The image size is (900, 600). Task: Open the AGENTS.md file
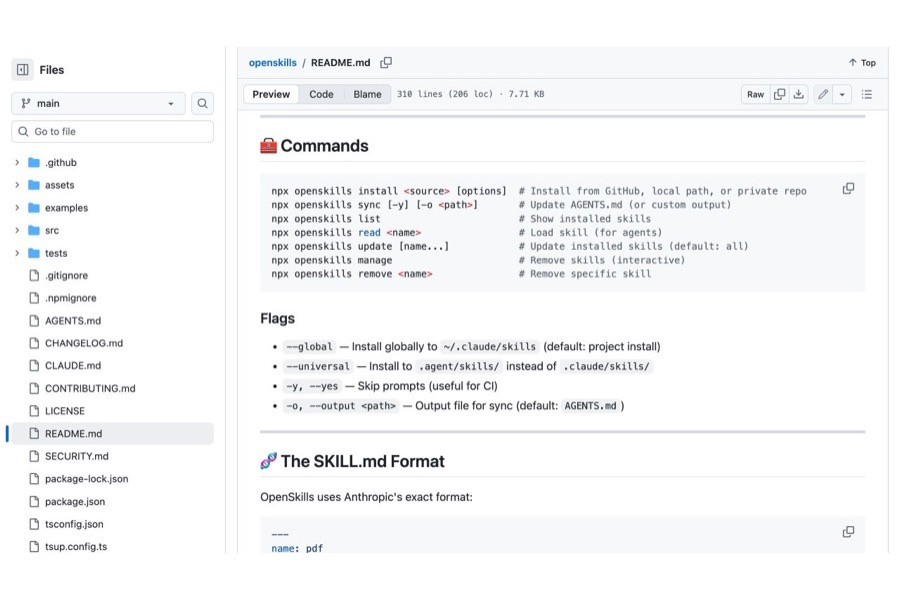tap(73, 321)
